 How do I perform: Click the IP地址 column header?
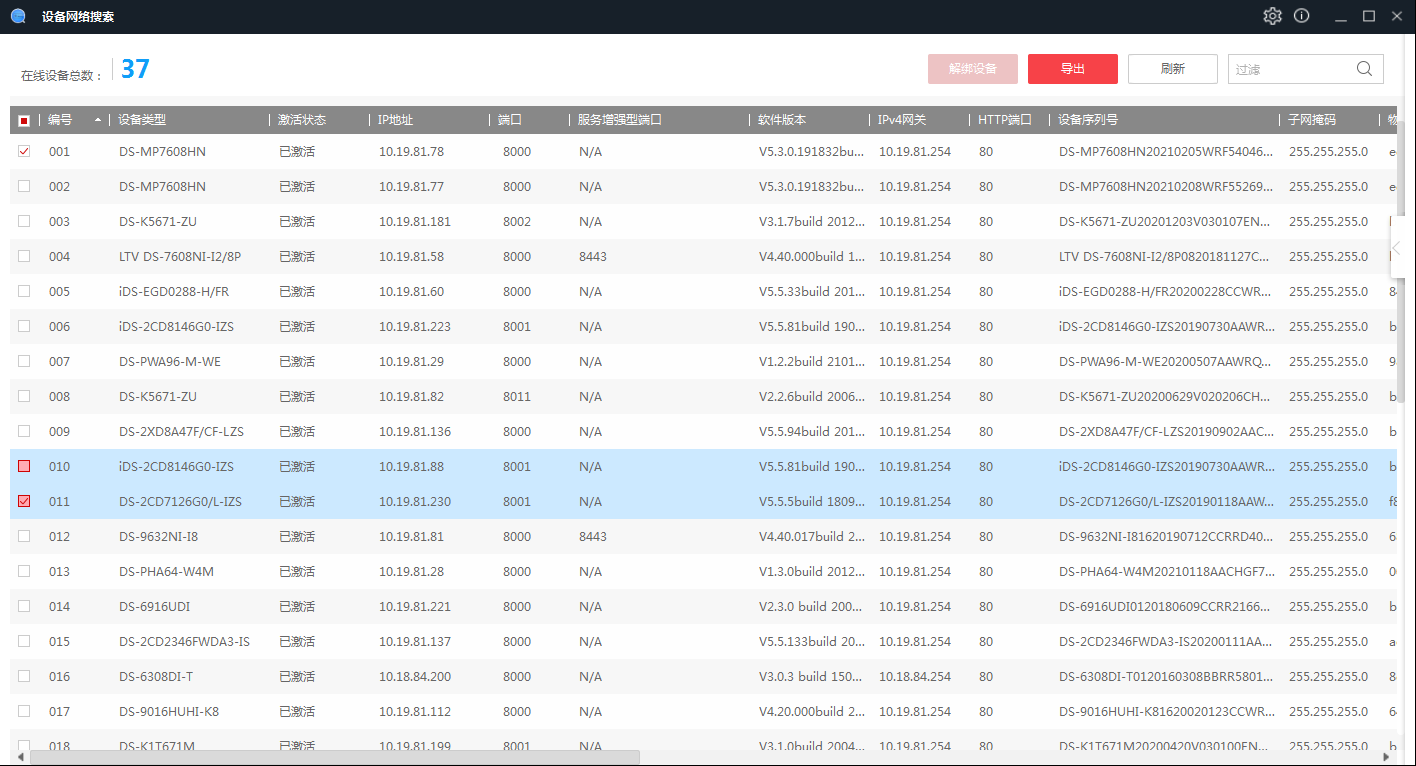click(x=395, y=120)
